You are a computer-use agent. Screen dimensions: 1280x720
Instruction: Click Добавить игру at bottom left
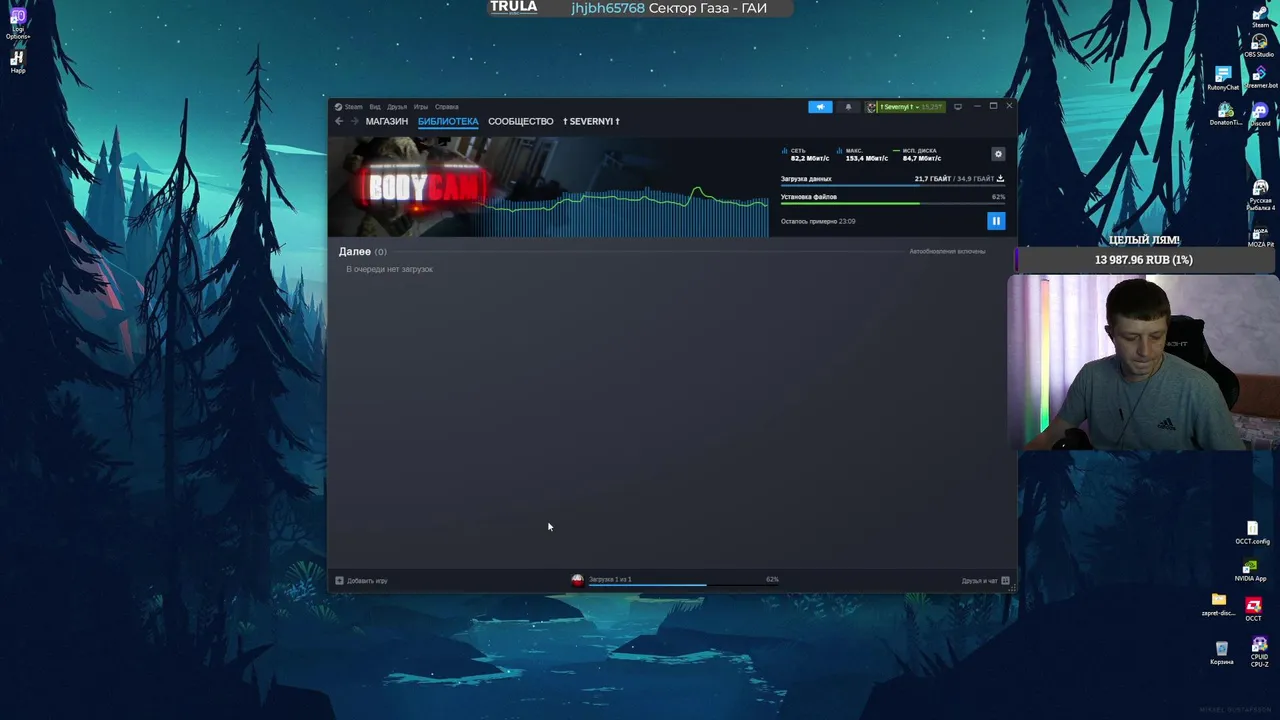[367, 580]
